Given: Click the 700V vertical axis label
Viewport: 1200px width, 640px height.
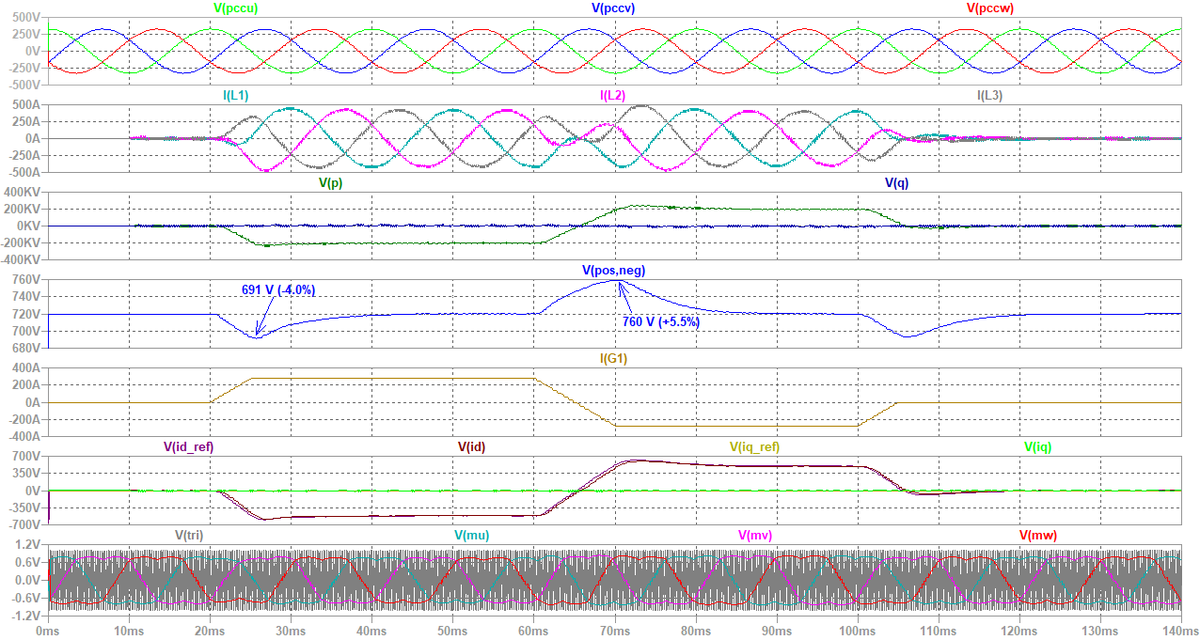Looking at the screenshot, I should [x=27, y=456].
